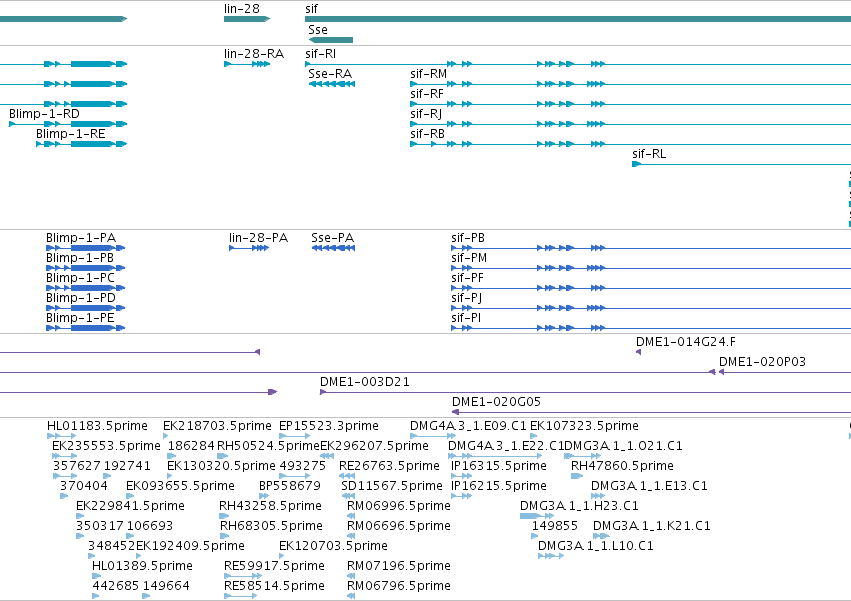Viewport: 851px width, 601px height.
Task: Select the IP16315.5prime EST label
Action: 498,466
